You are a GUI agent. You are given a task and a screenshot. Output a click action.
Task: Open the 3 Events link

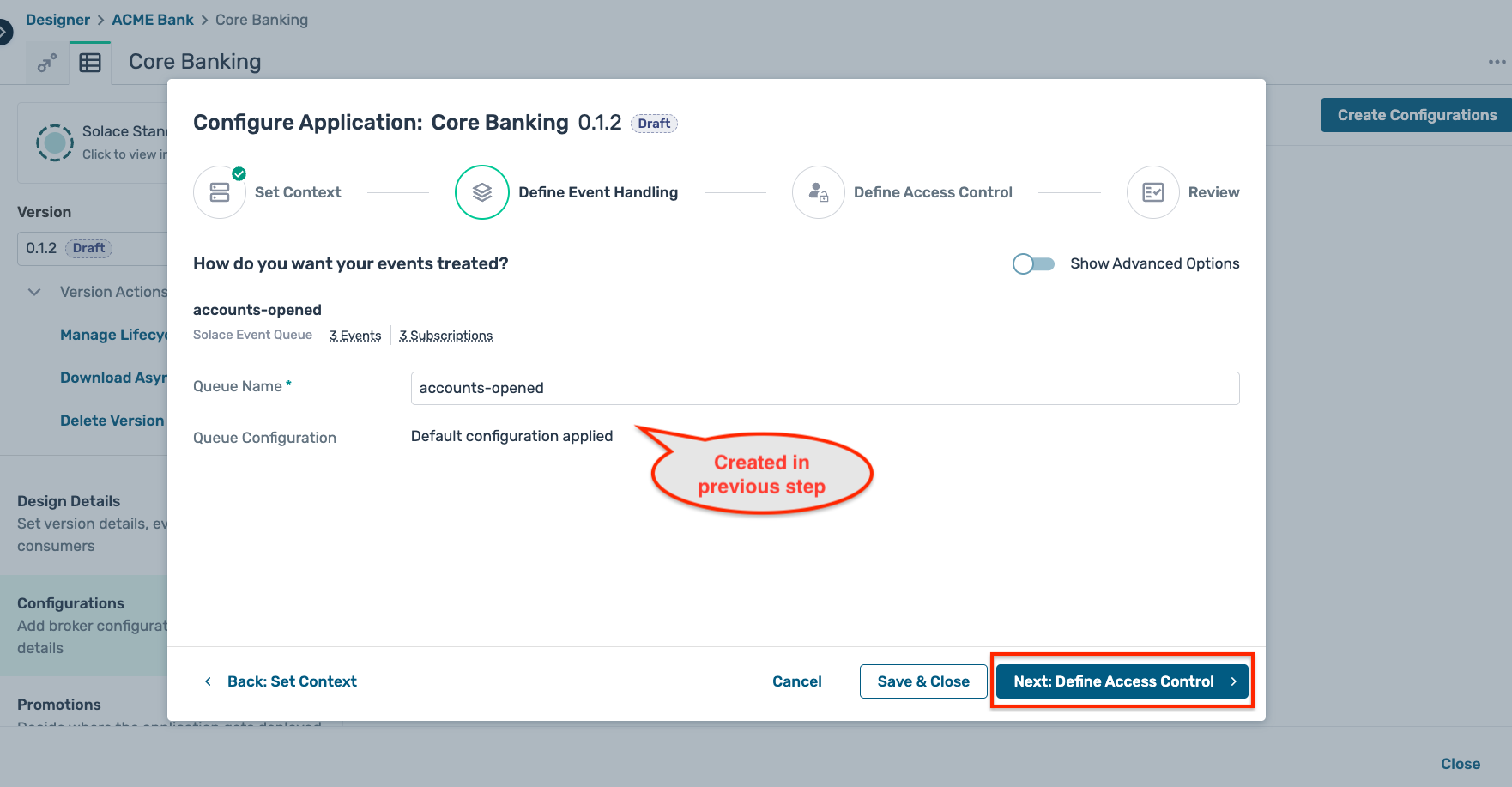point(354,335)
